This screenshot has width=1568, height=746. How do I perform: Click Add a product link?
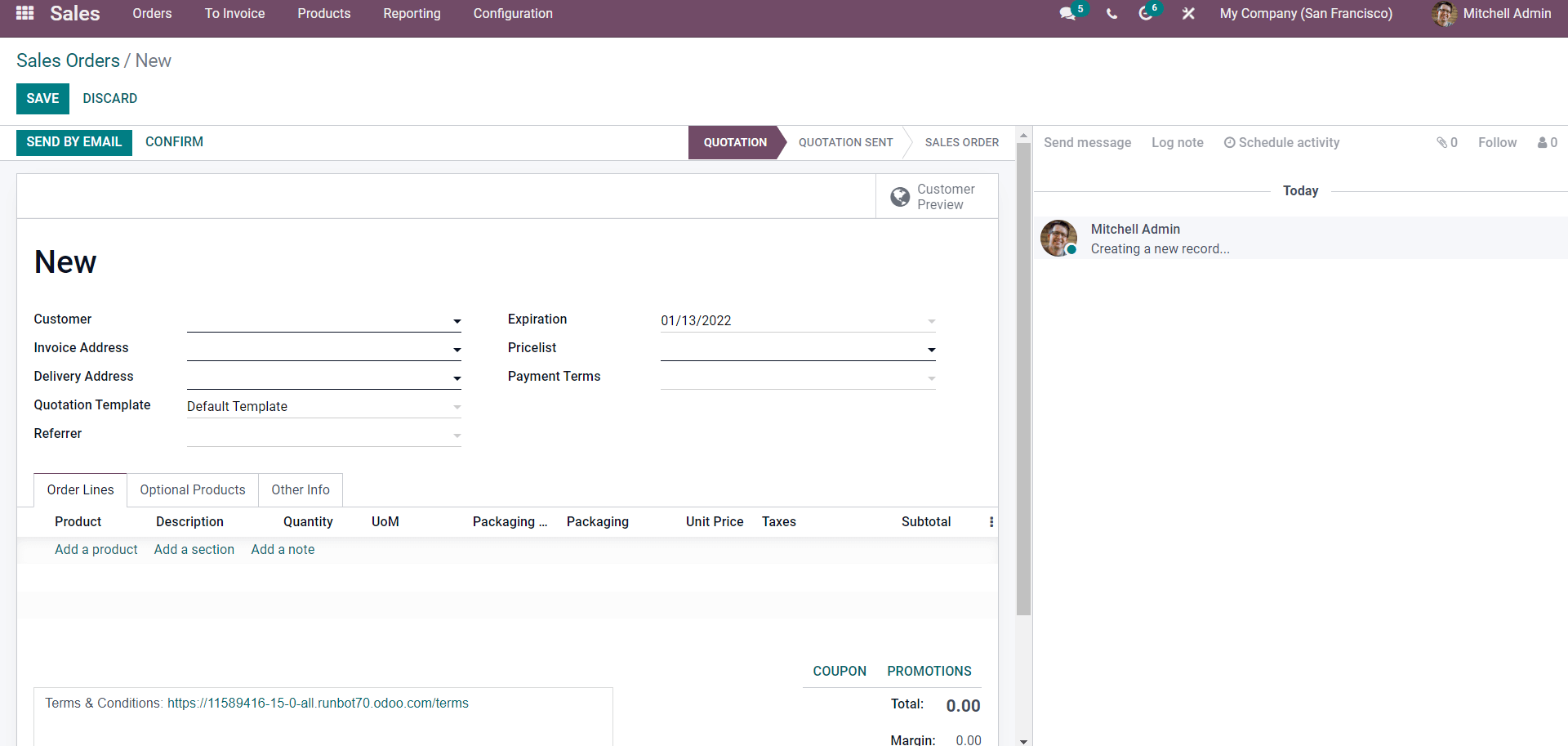point(96,550)
